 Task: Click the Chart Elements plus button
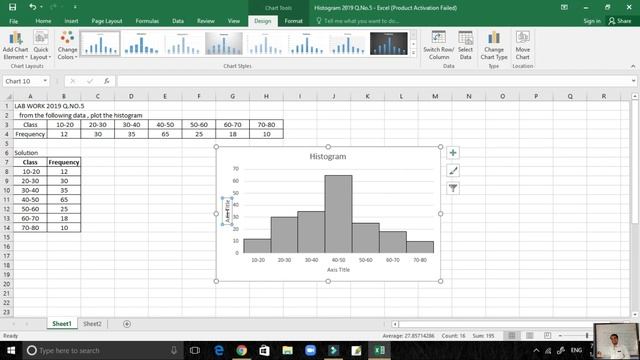tap(453, 153)
